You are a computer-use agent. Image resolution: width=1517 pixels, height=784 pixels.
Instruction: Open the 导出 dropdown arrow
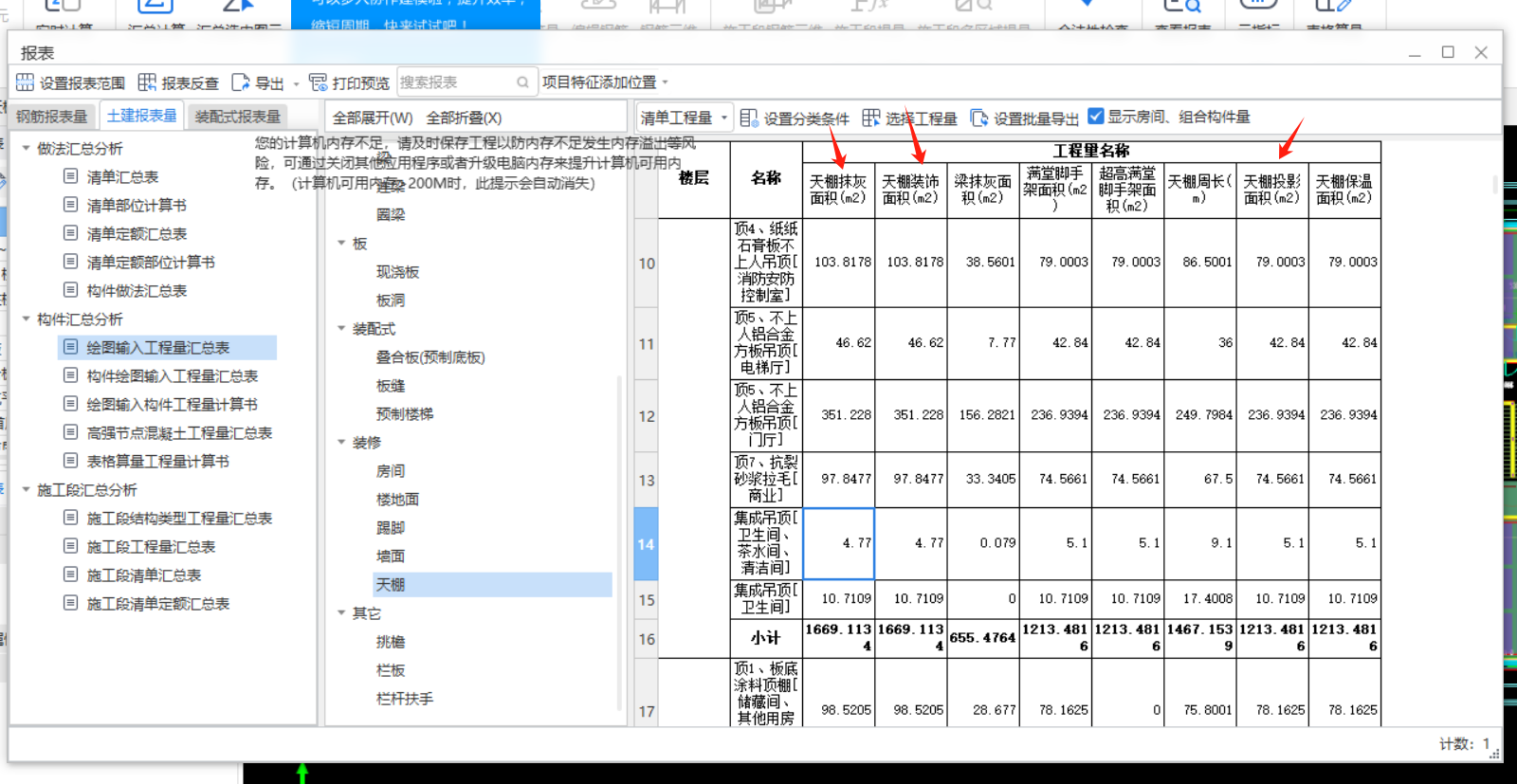(x=296, y=83)
